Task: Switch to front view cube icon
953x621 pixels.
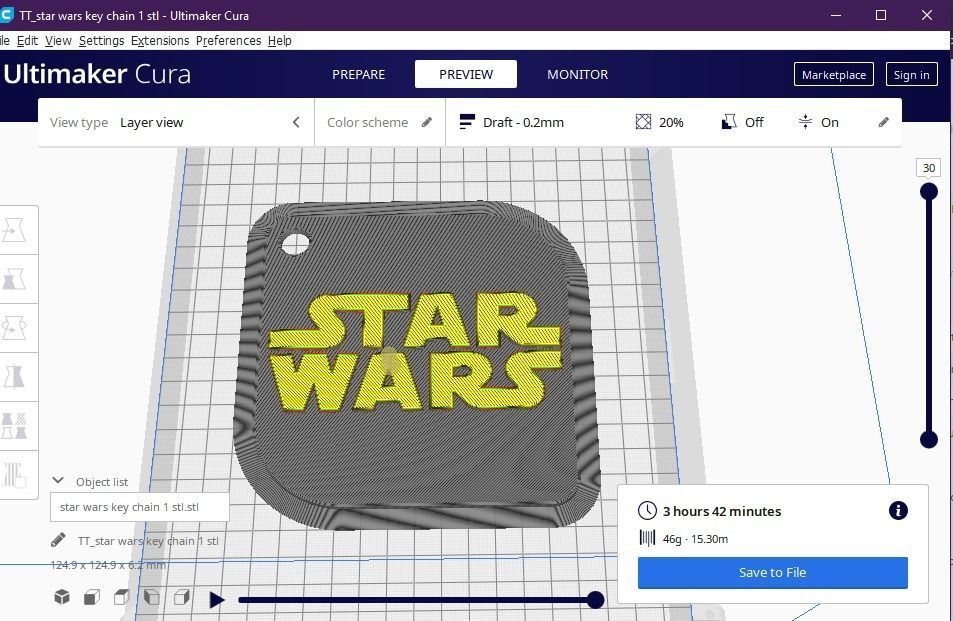Action: click(92, 597)
